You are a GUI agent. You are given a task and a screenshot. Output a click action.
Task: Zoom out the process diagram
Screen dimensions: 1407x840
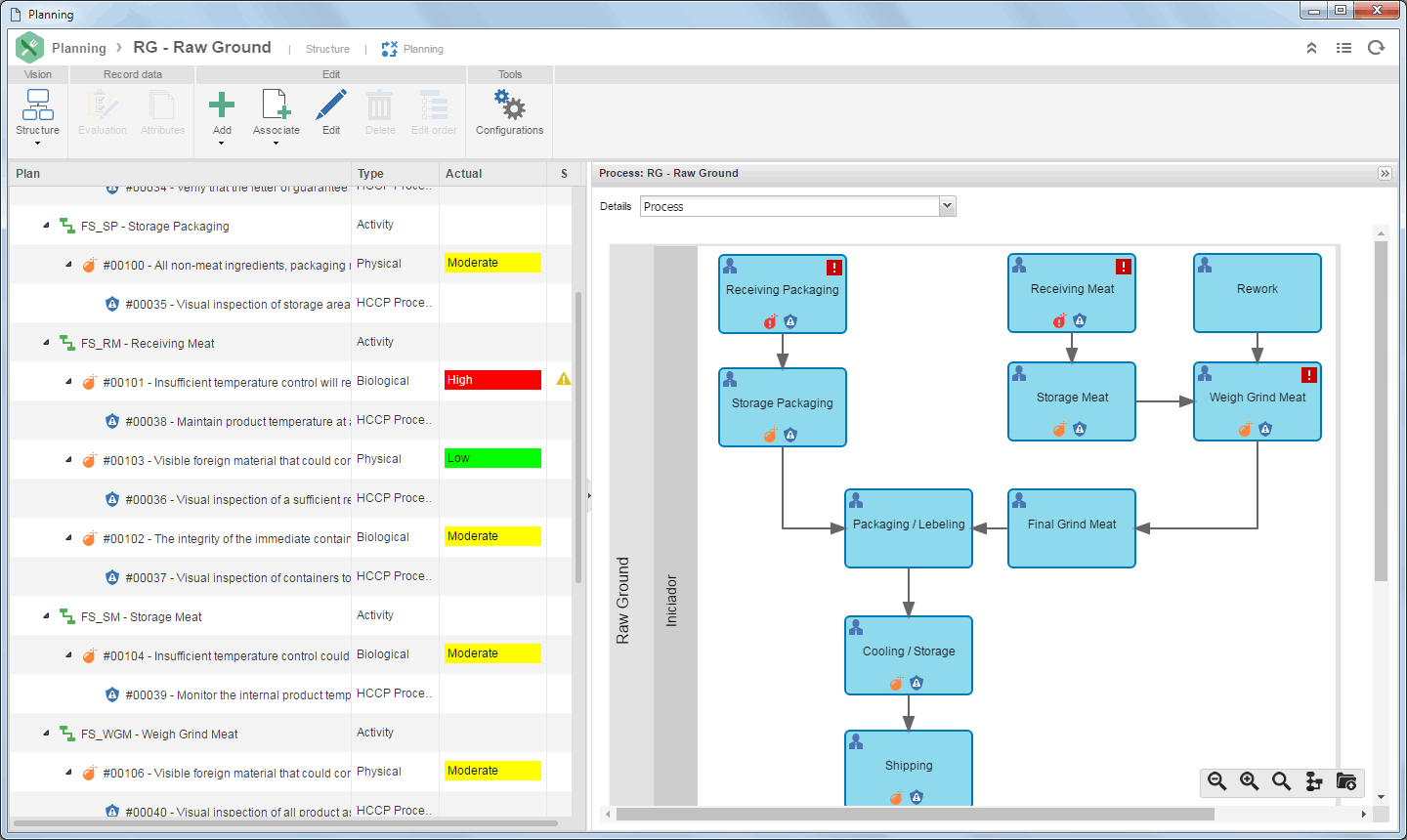tap(1216, 781)
